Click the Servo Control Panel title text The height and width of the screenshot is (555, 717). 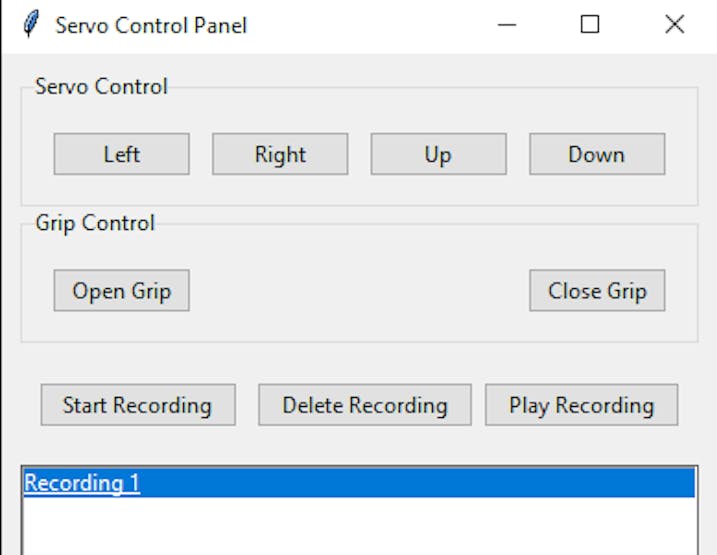pos(151,25)
